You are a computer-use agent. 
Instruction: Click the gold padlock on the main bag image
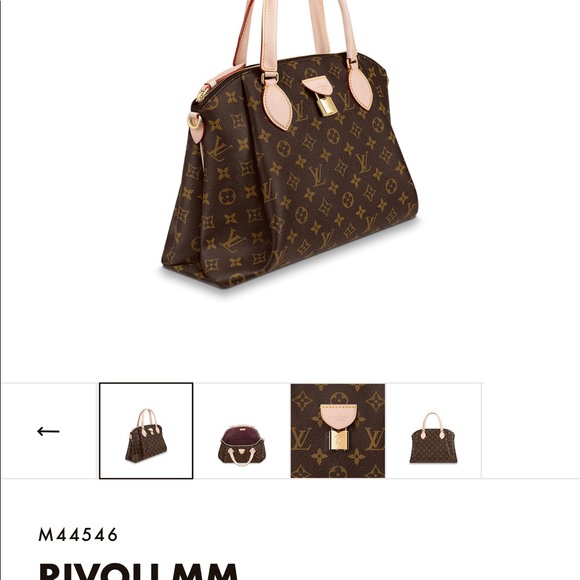(327, 105)
